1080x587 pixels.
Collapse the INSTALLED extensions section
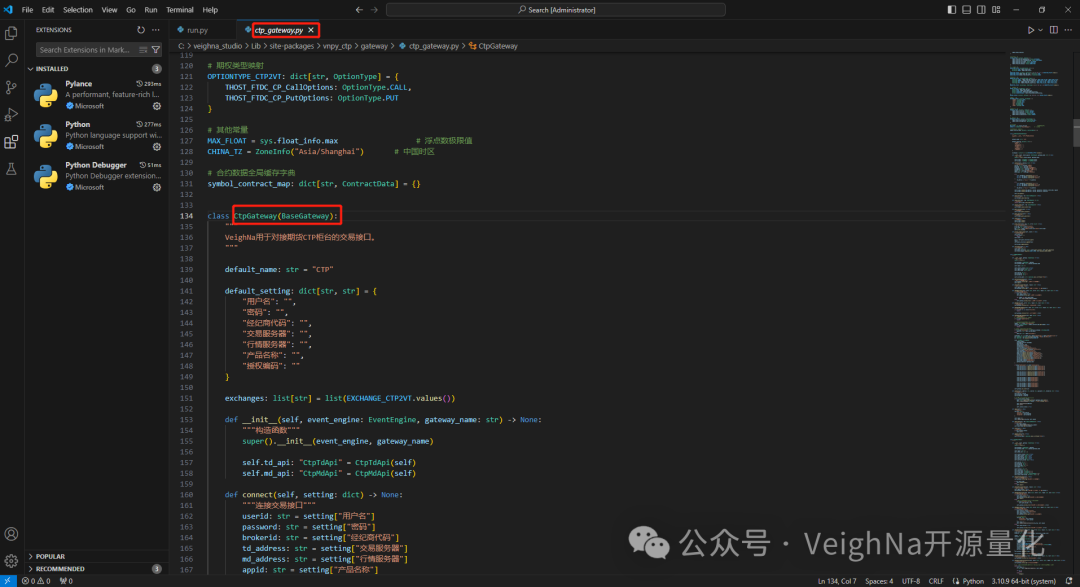coord(52,68)
